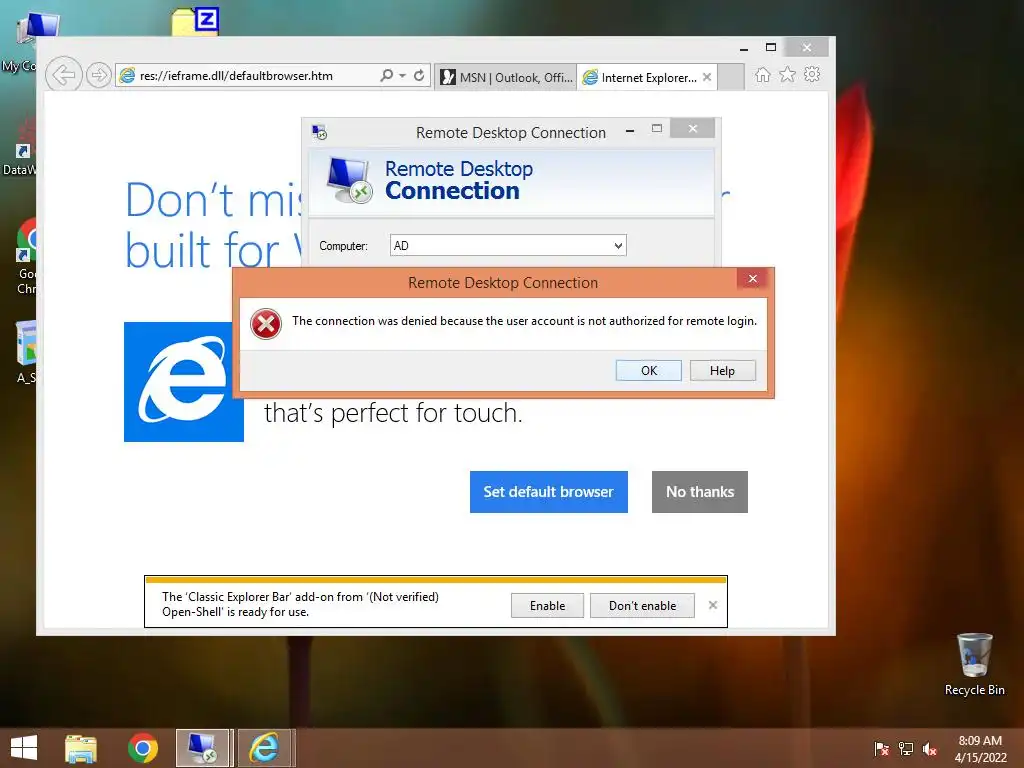Viewport: 1024px width, 768px height.
Task: Click the Remote Desktop Connection title bar icon
Action: click(x=319, y=133)
